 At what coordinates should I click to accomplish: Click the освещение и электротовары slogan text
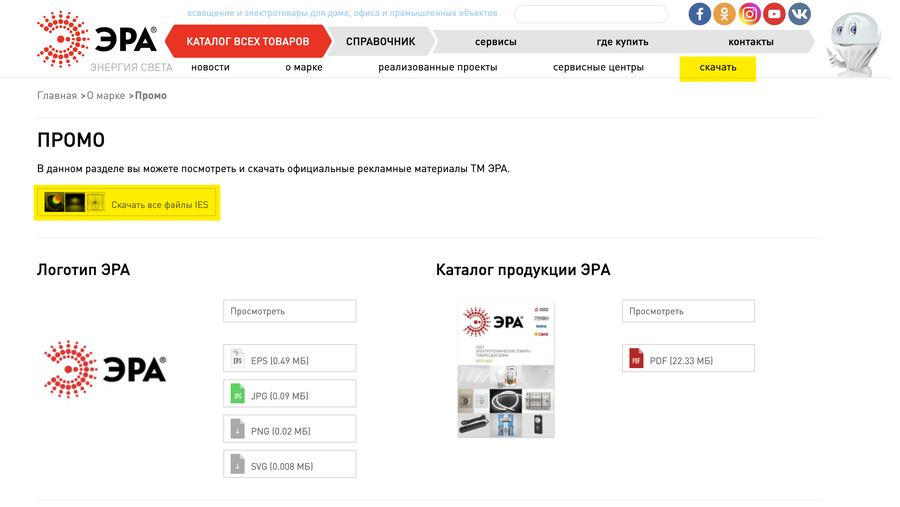[x=342, y=13]
